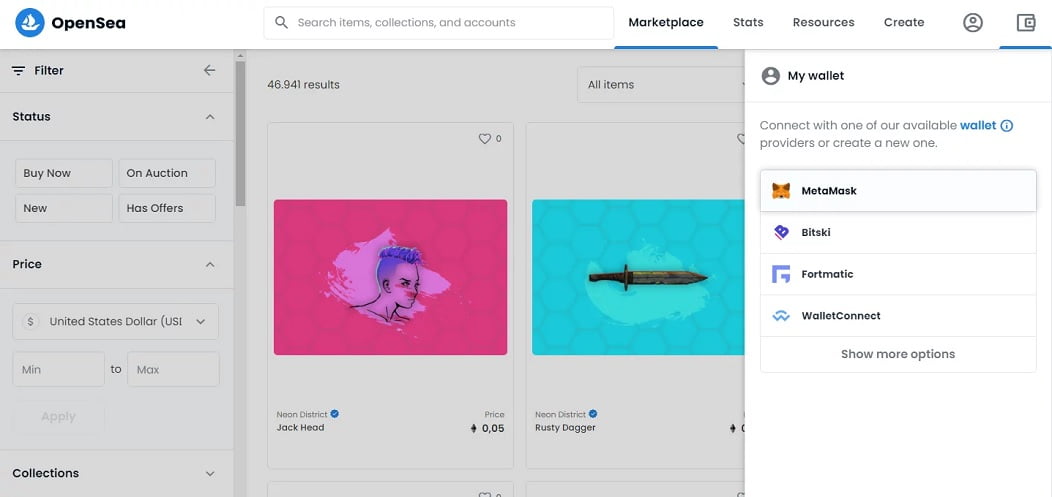Click the Filter lines icon
The width and height of the screenshot is (1052, 497).
[19, 70]
